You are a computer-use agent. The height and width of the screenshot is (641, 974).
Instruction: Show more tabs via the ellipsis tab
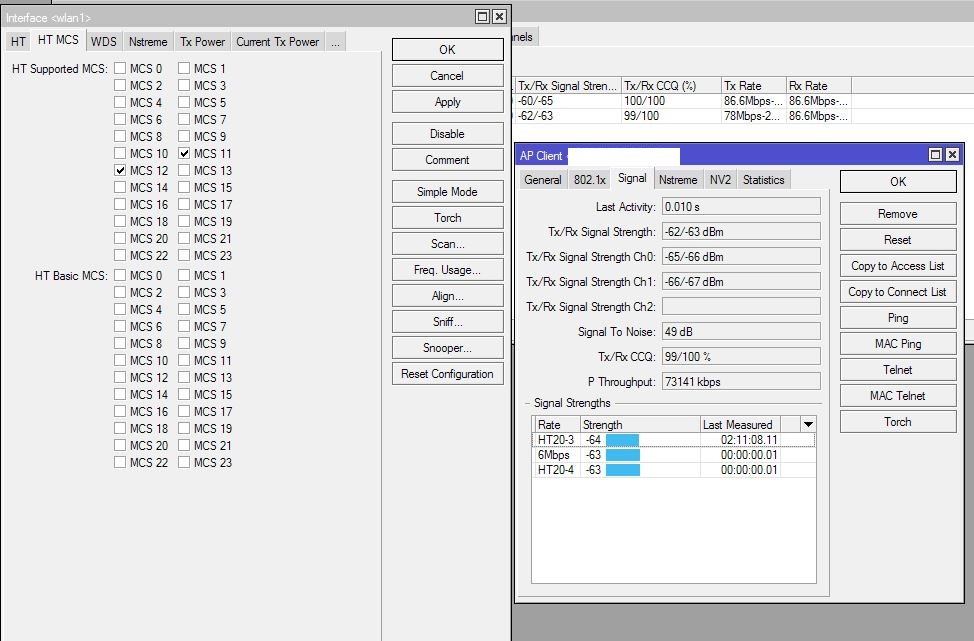[x=335, y=42]
